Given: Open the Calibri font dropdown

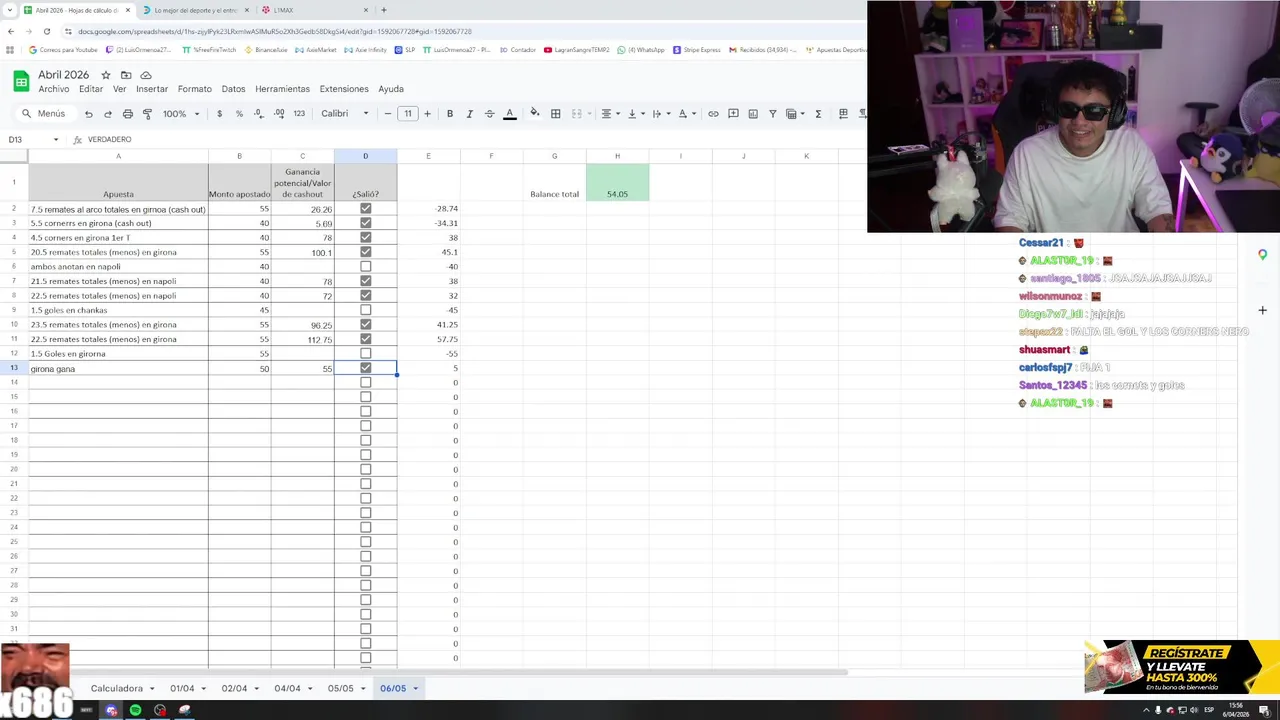Looking at the screenshot, I should pyautogui.click(x=345, y=114).
